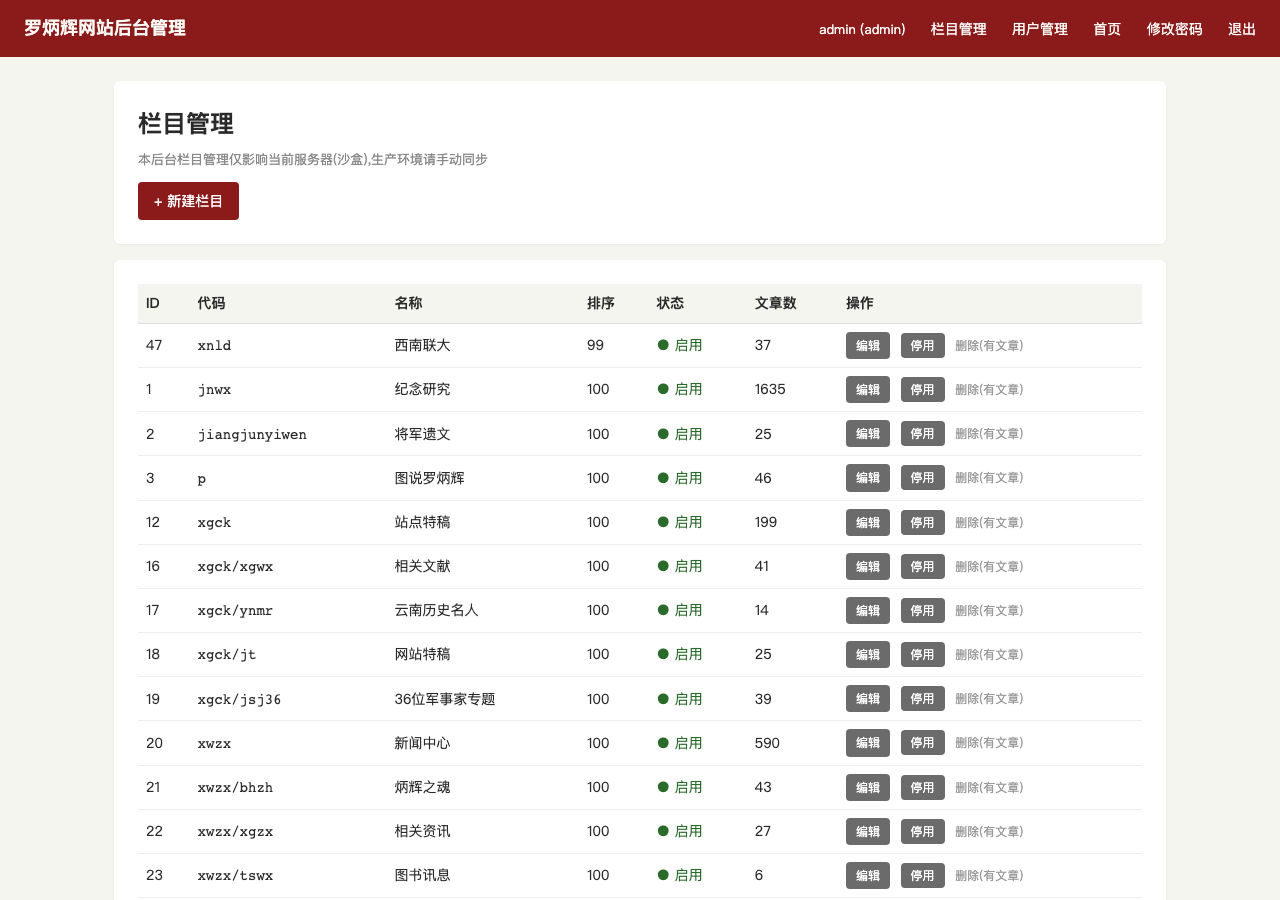Viewport: 1280px width, 900px height.
Task: Click the 名称 column header
Action: [409, 303]
